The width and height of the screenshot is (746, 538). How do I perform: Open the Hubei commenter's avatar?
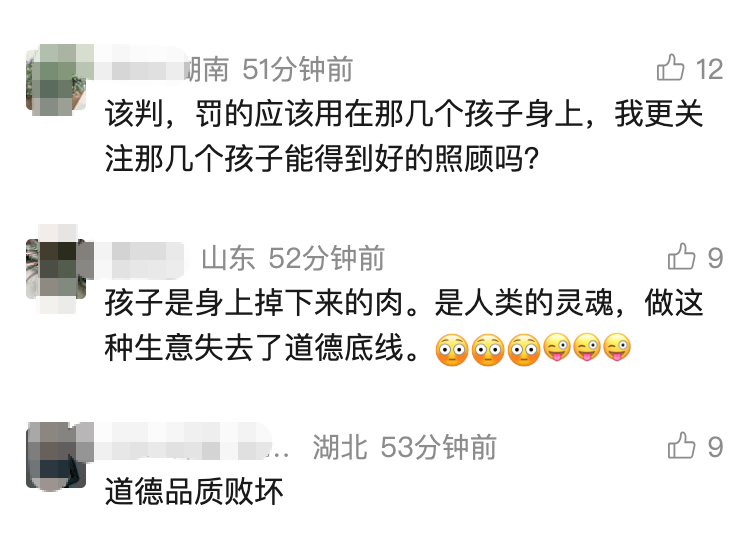56,456
